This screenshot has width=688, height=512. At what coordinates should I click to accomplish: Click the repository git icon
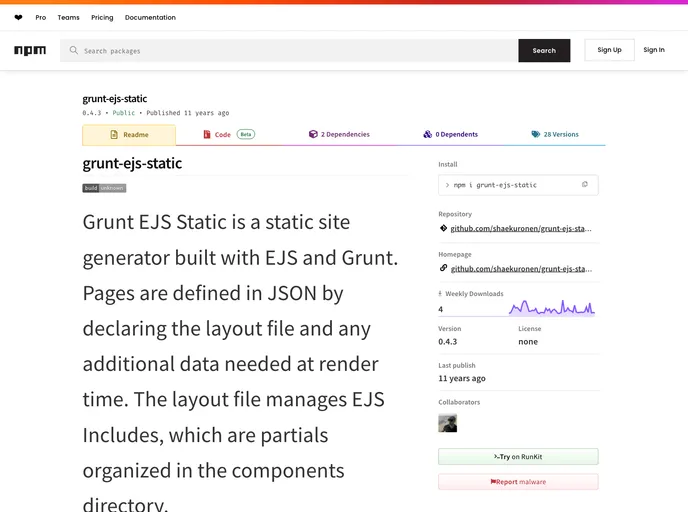click(443, 228)
